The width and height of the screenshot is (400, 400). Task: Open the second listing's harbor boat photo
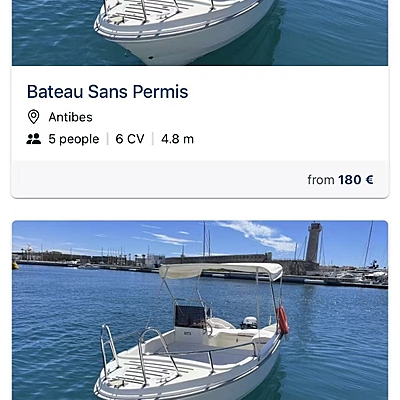tap(200, 310)
